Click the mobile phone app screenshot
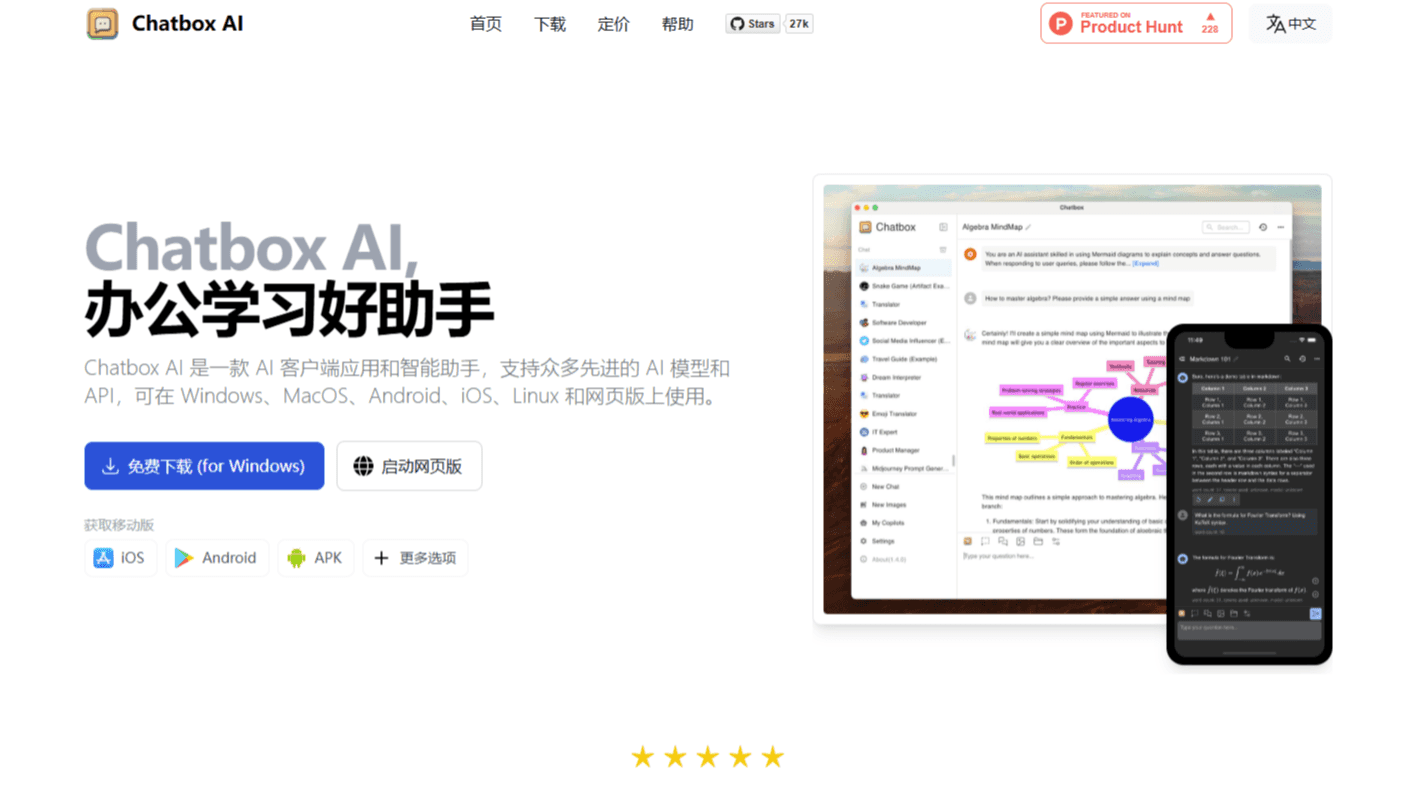 pyautogui.click(x=1249, y=494)
